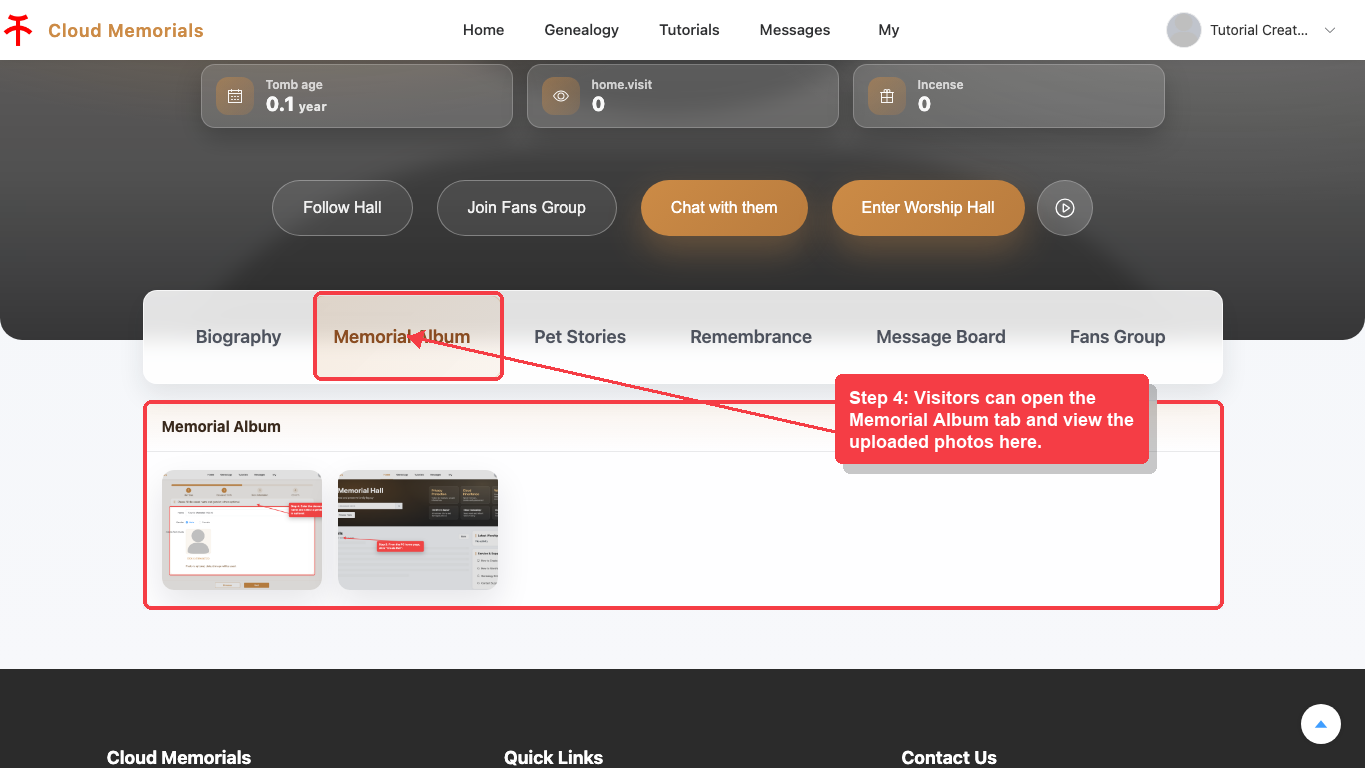
Task: Switch to the Message Board tab
Action: (x=941, y=337)
